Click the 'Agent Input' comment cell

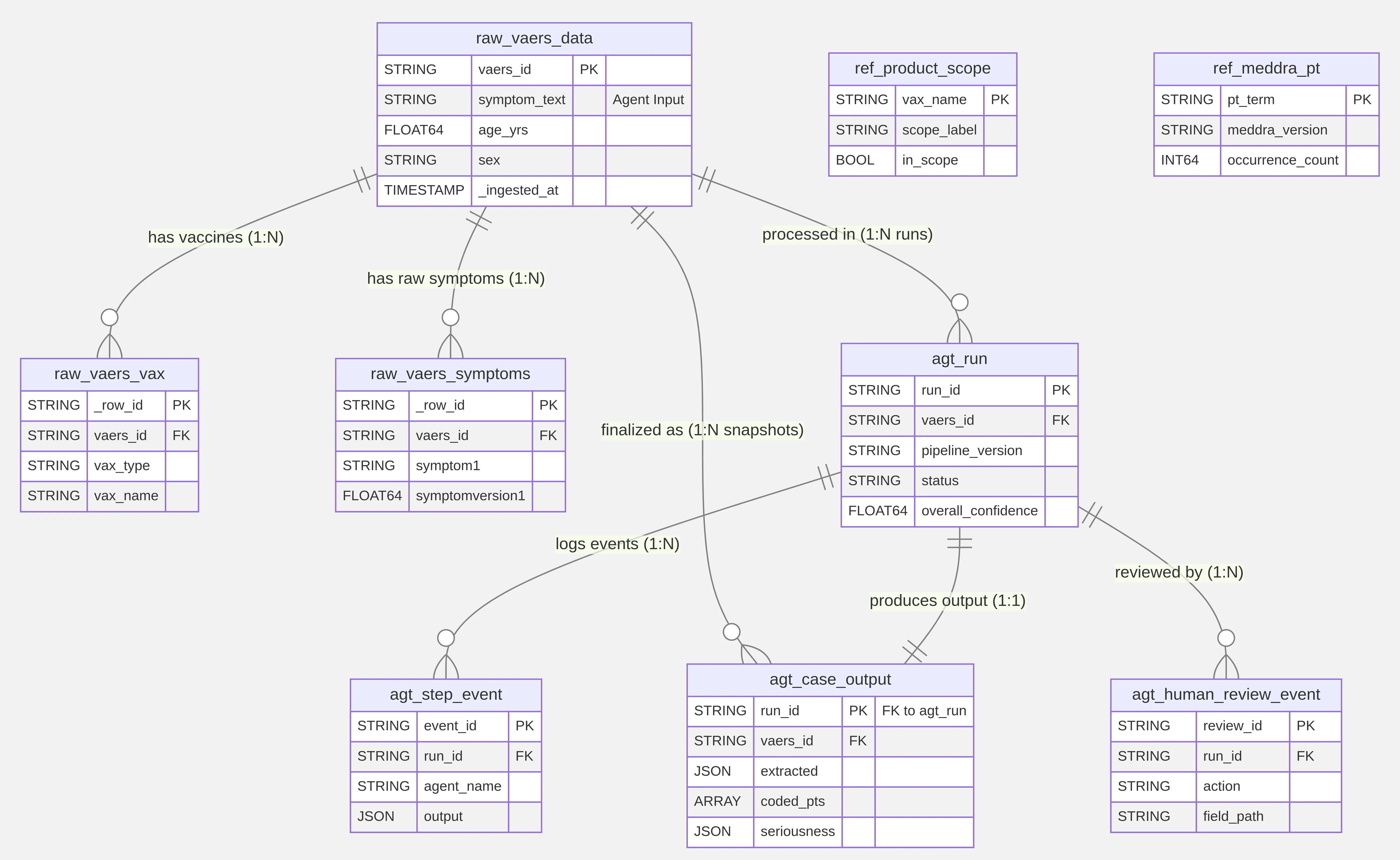(648, 100)
